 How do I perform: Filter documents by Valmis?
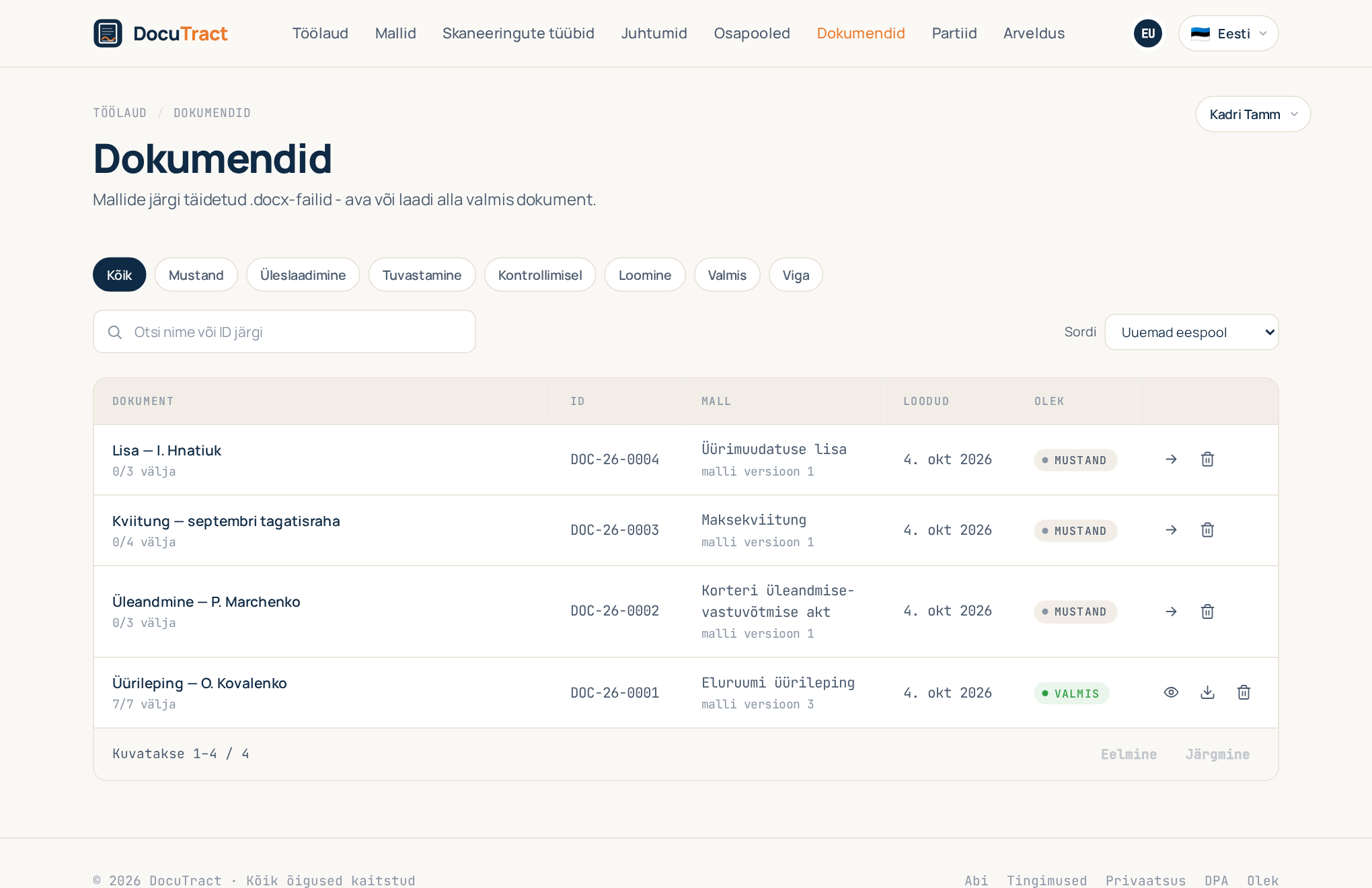pos(727,274)
